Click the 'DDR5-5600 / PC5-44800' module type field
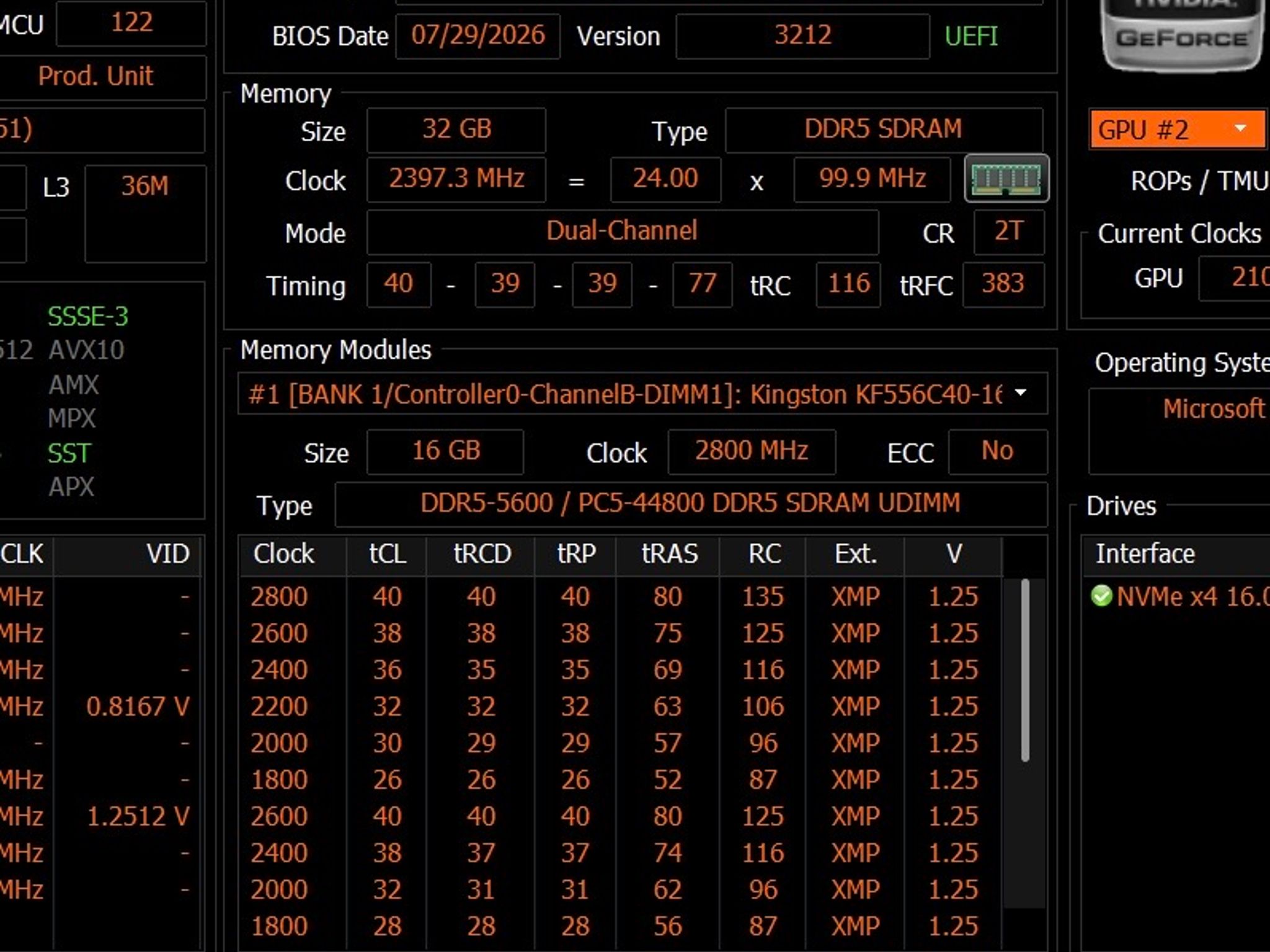The width and height of the screenshot is (1270, 952). tap(691, 505)
